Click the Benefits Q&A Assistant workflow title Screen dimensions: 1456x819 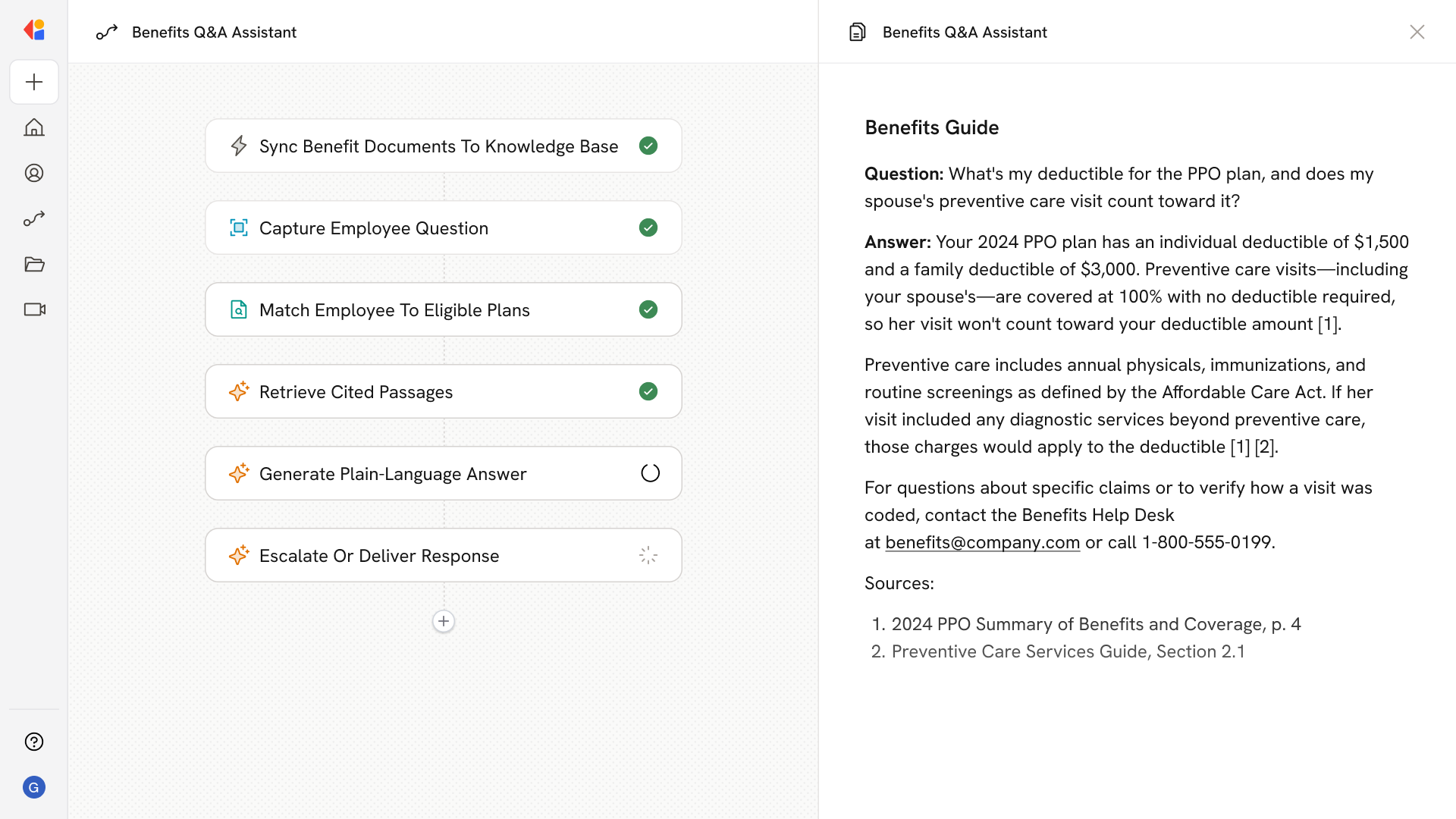coord(214,32)
